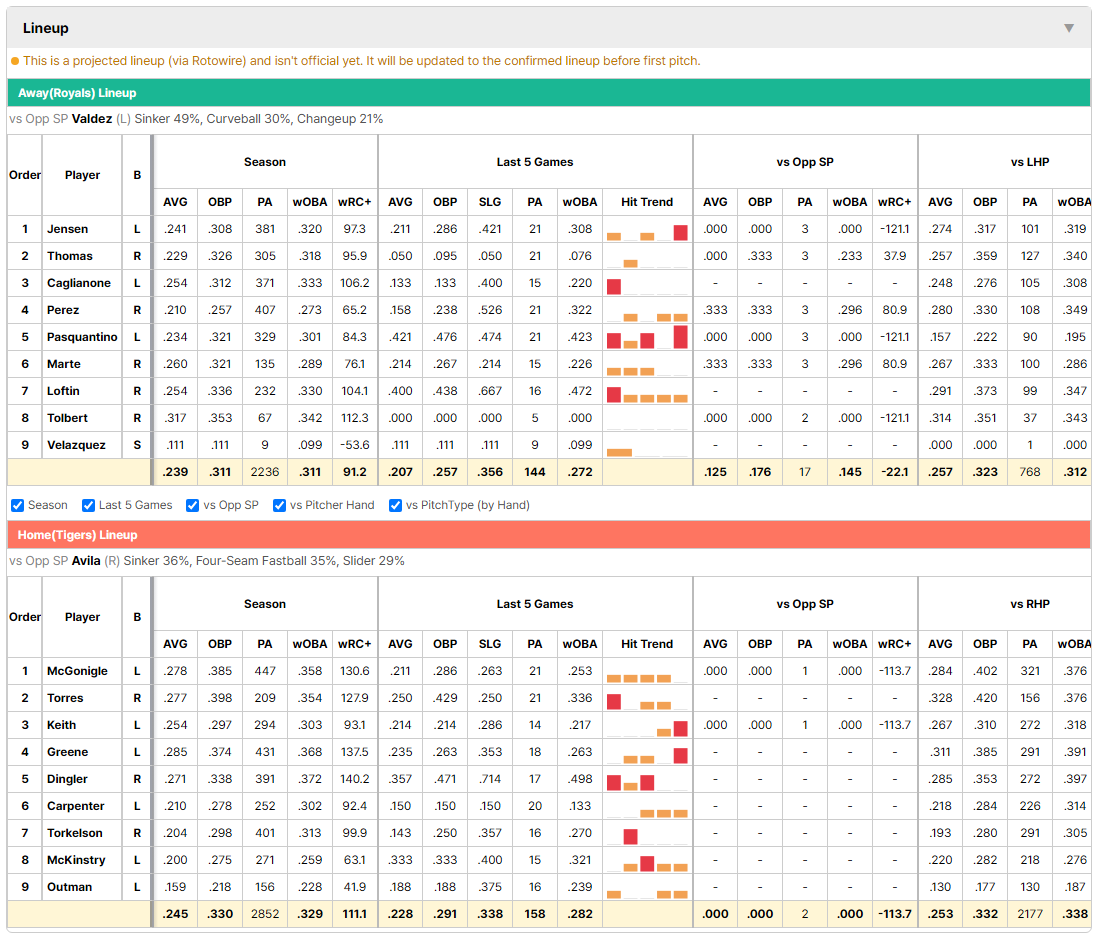Click Dingler's hit trend chart
Image resolution: width=1098 pixels, height=939 pixels.
(x=647, y=779)
